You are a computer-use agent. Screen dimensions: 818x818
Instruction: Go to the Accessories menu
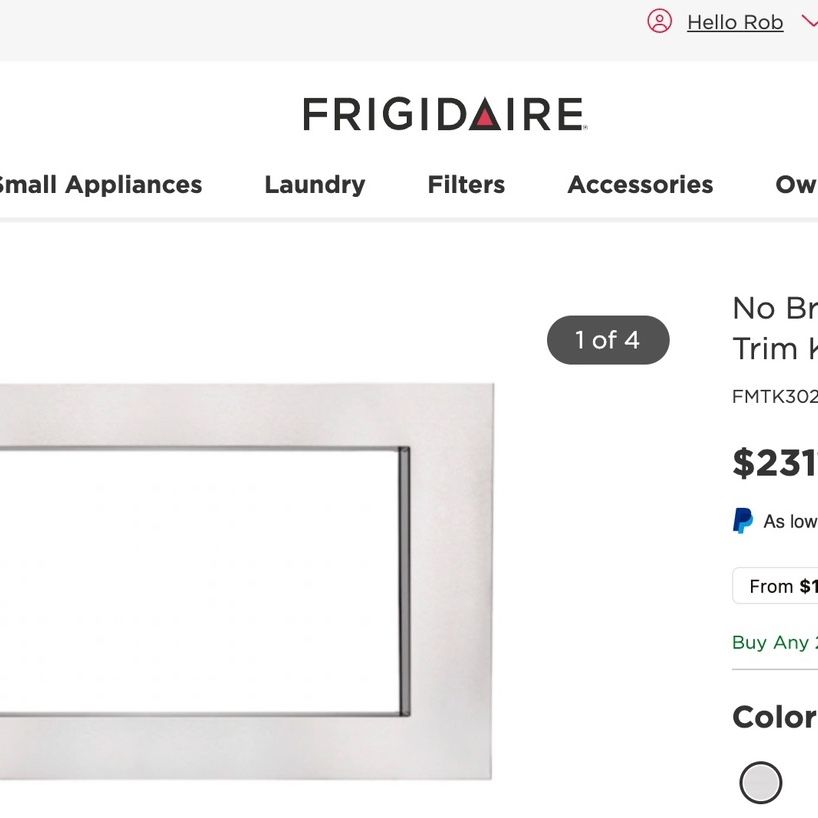640,185
